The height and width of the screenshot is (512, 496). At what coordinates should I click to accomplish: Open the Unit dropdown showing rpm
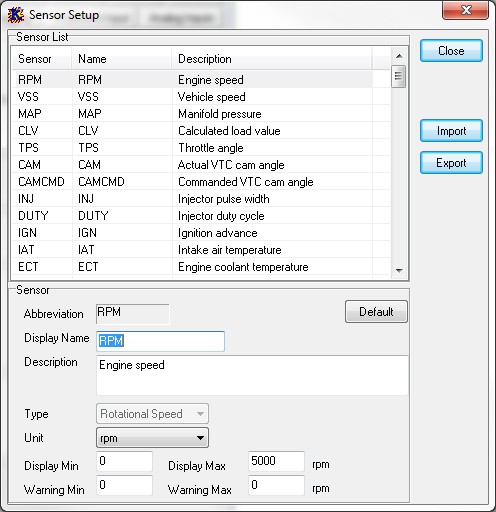click(152, 438)
